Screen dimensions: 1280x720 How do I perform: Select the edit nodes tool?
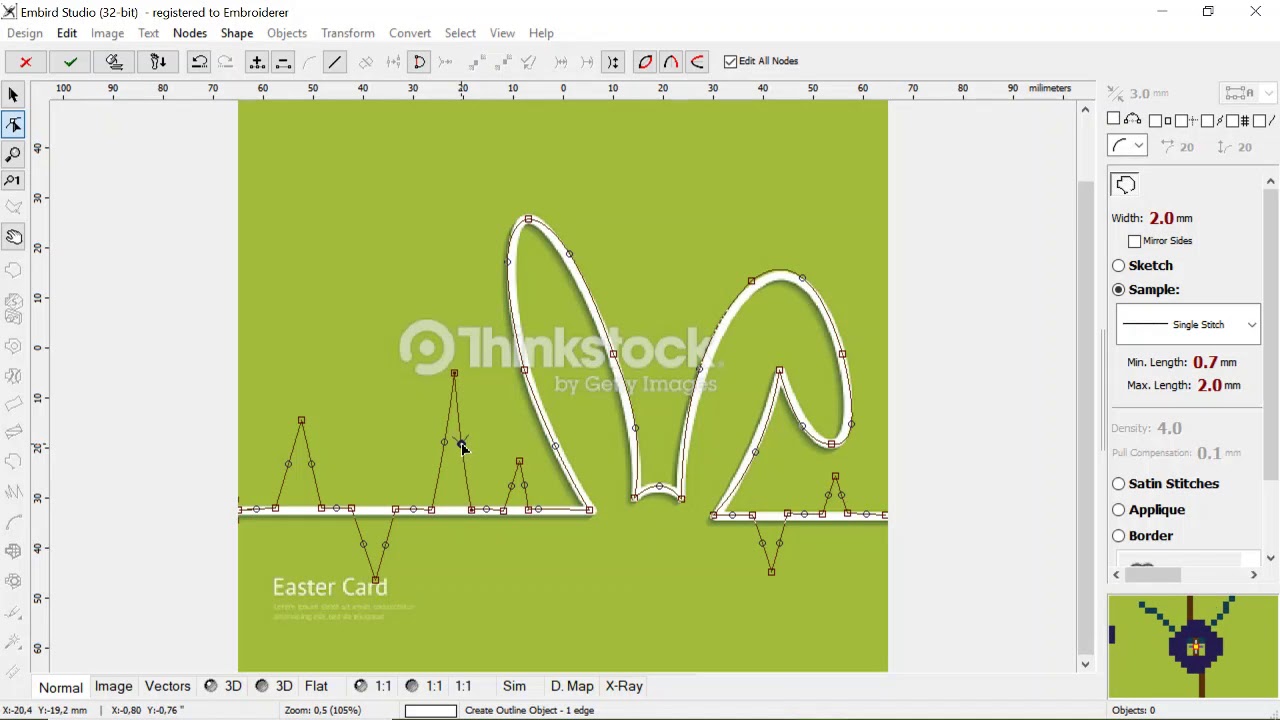pos(13,125)
